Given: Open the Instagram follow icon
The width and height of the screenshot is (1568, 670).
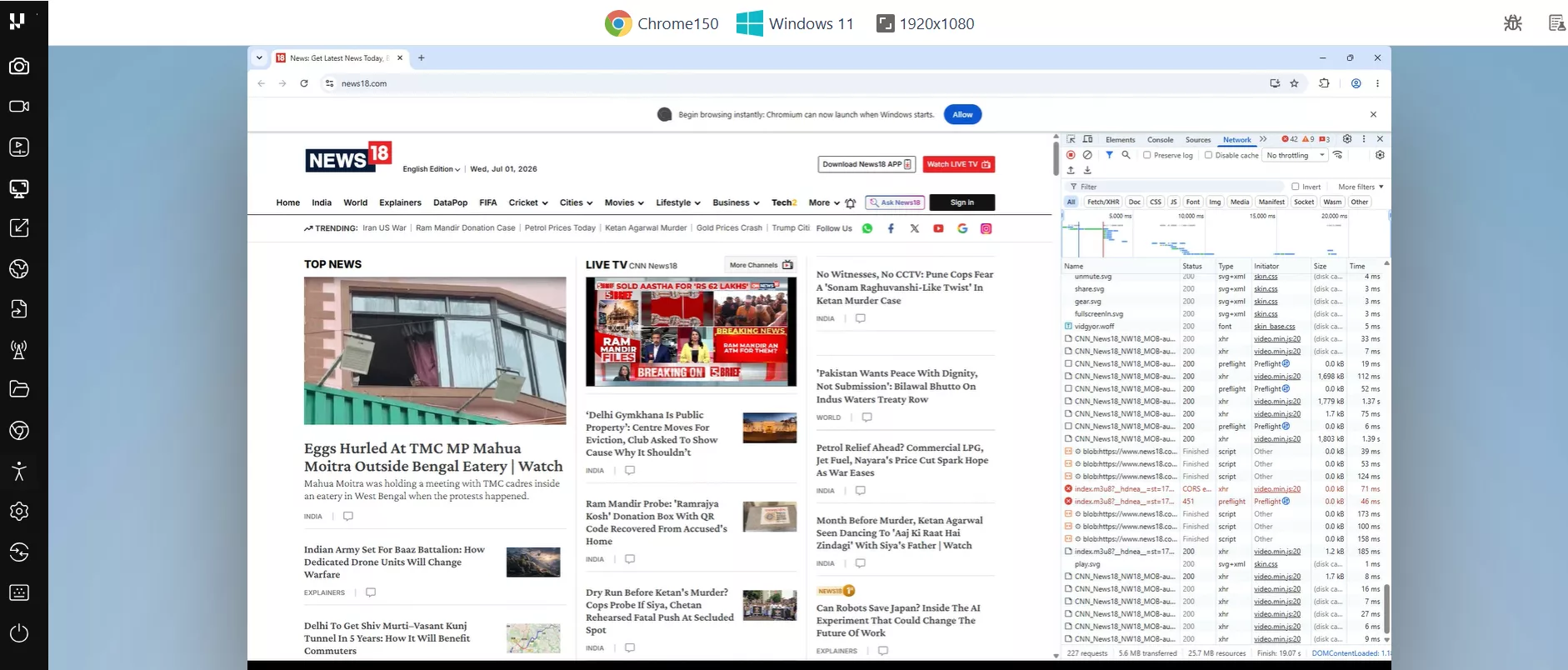Looking at the screenshot, I should (986, 228).
